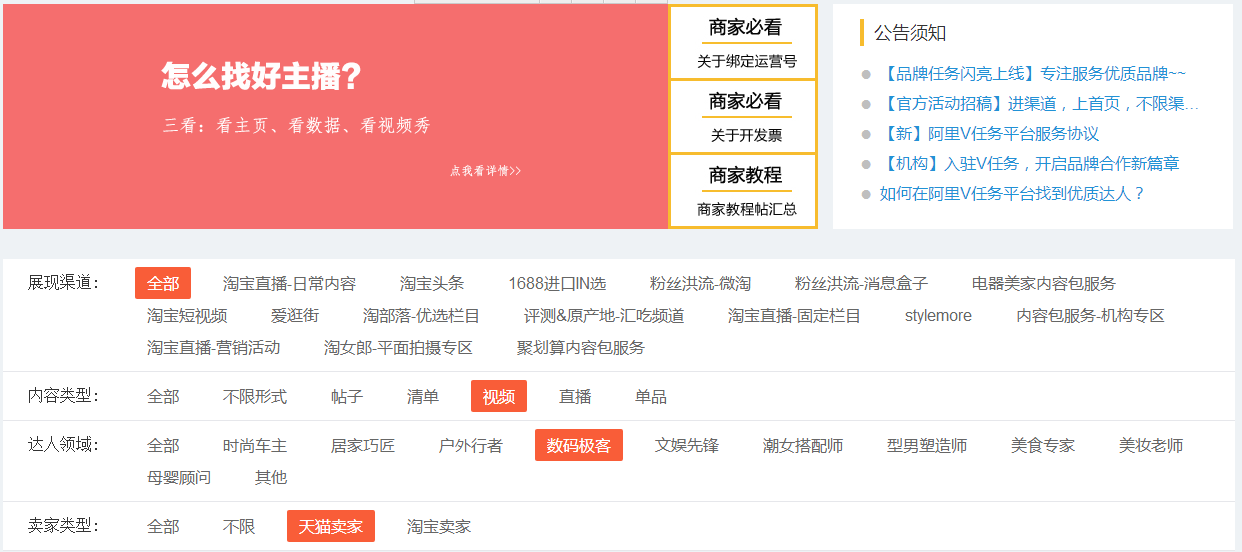Viewport: 1242px width, 552px height.
Task: Open the 品牌任务闪亮上线 announcement
Action: 1032,74
